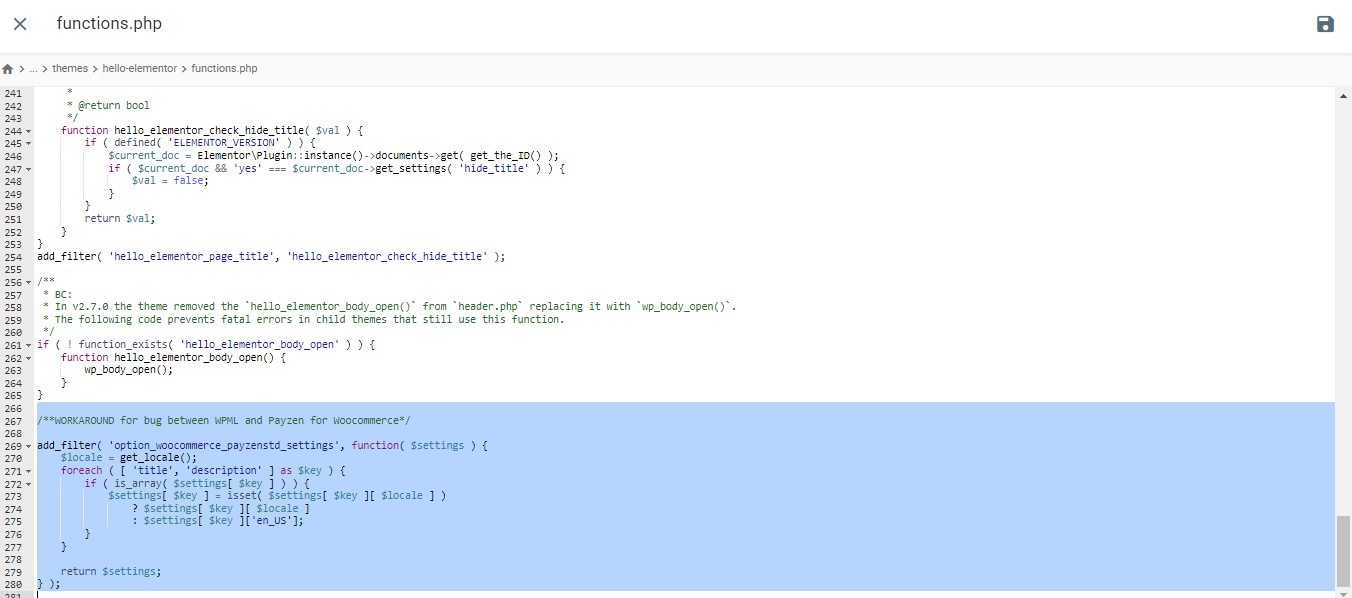This screenshot has height=598, width=1352.
Task: Click the 'return $val;' line
Action: pos(120,219)
